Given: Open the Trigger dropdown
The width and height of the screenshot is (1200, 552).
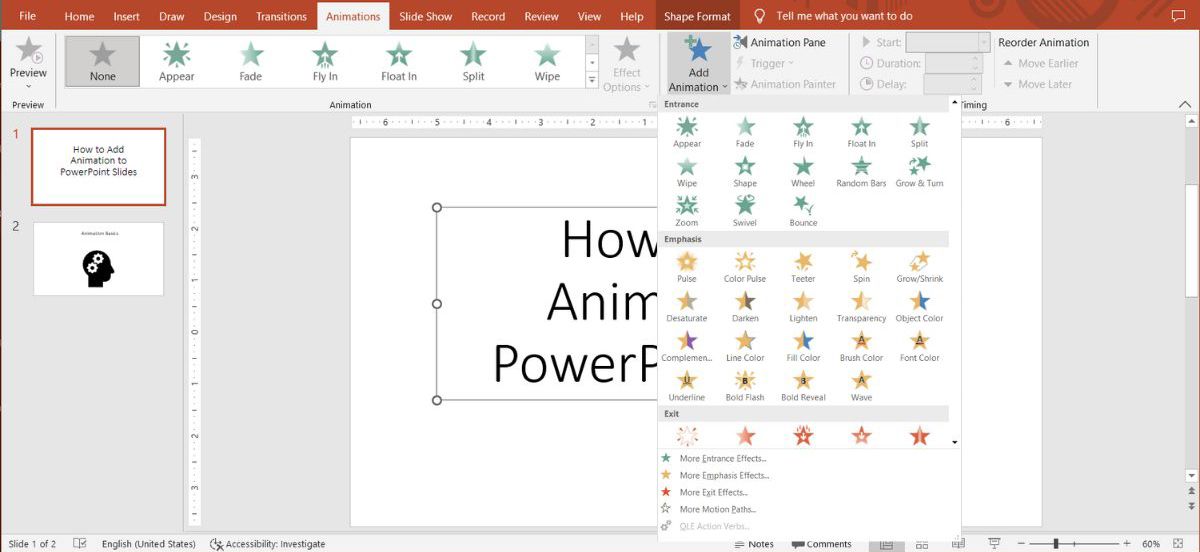Looking at the screenshot, I should point(766,63).
